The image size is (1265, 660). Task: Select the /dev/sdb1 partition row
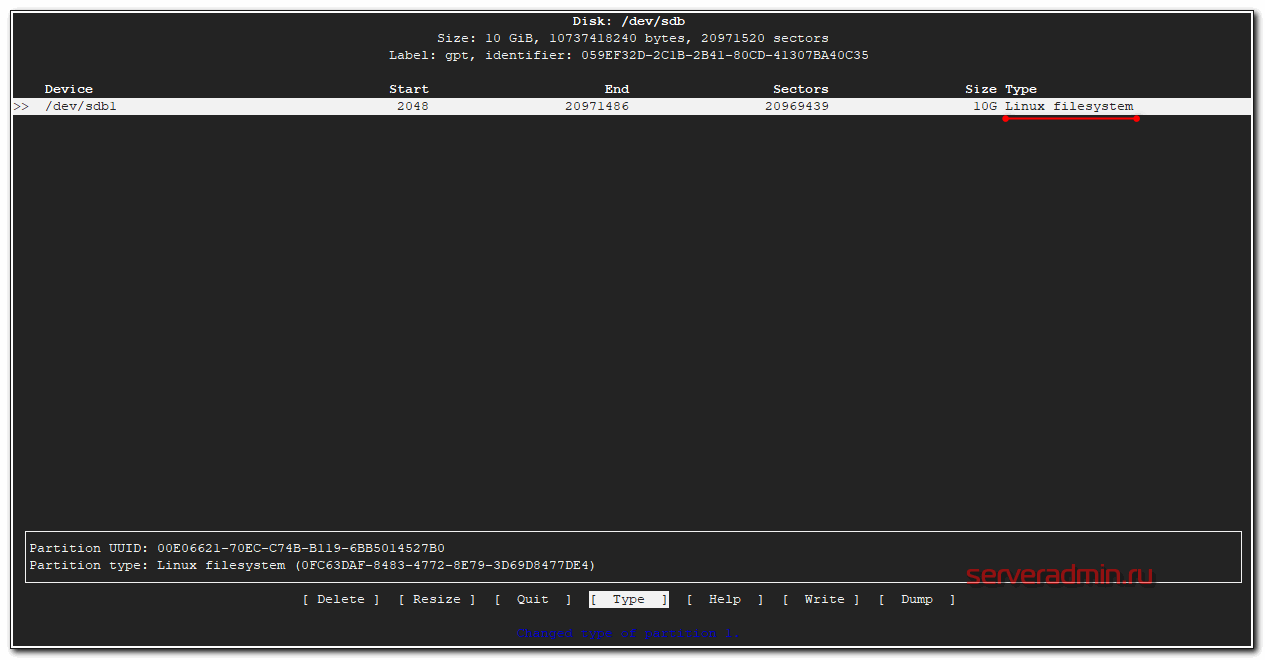coord(81,106)
